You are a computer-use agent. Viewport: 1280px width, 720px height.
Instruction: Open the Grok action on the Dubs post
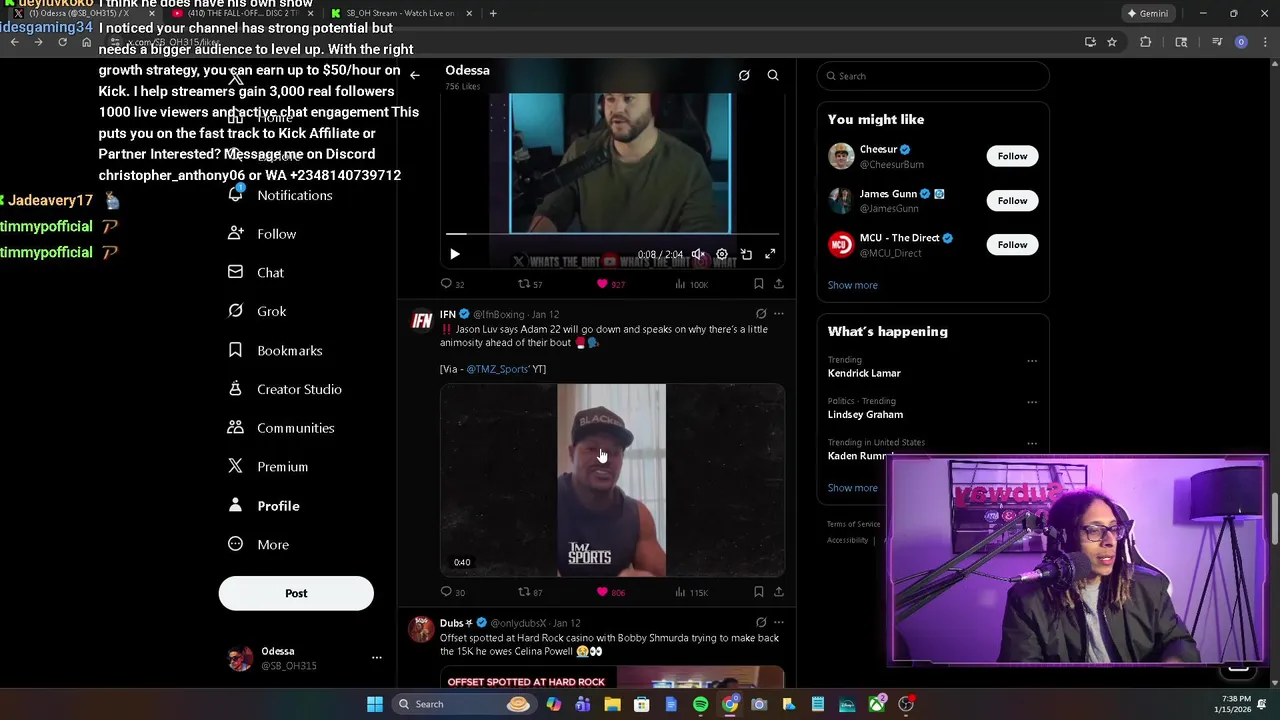(761, 623)
